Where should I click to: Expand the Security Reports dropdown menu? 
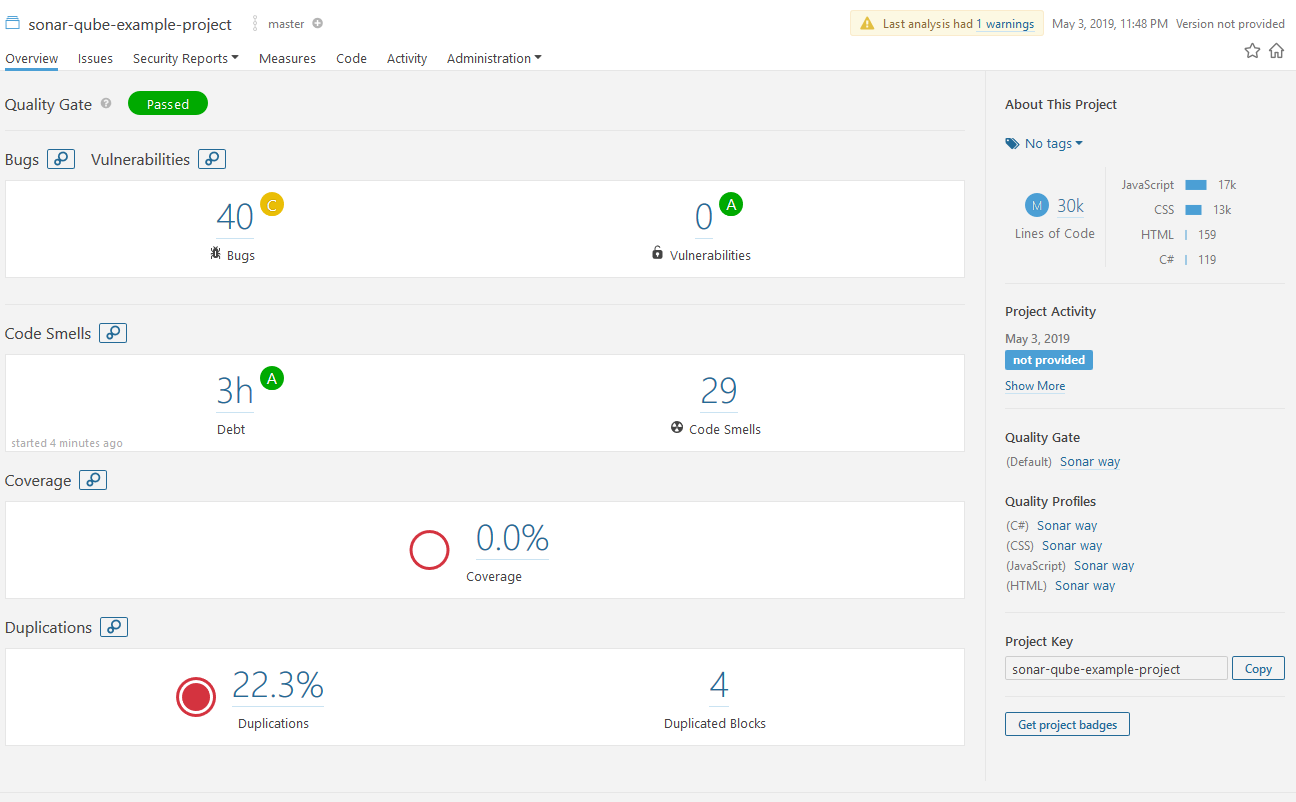click(185, 58)
